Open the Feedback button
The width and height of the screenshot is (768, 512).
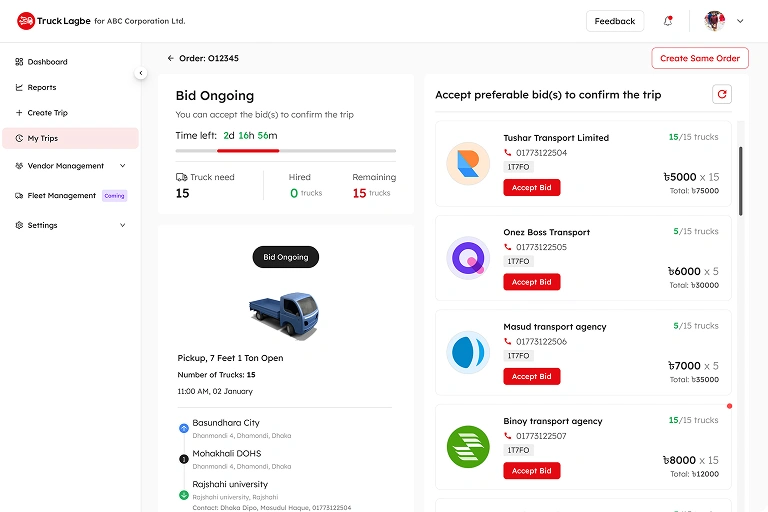click(614, 21)
